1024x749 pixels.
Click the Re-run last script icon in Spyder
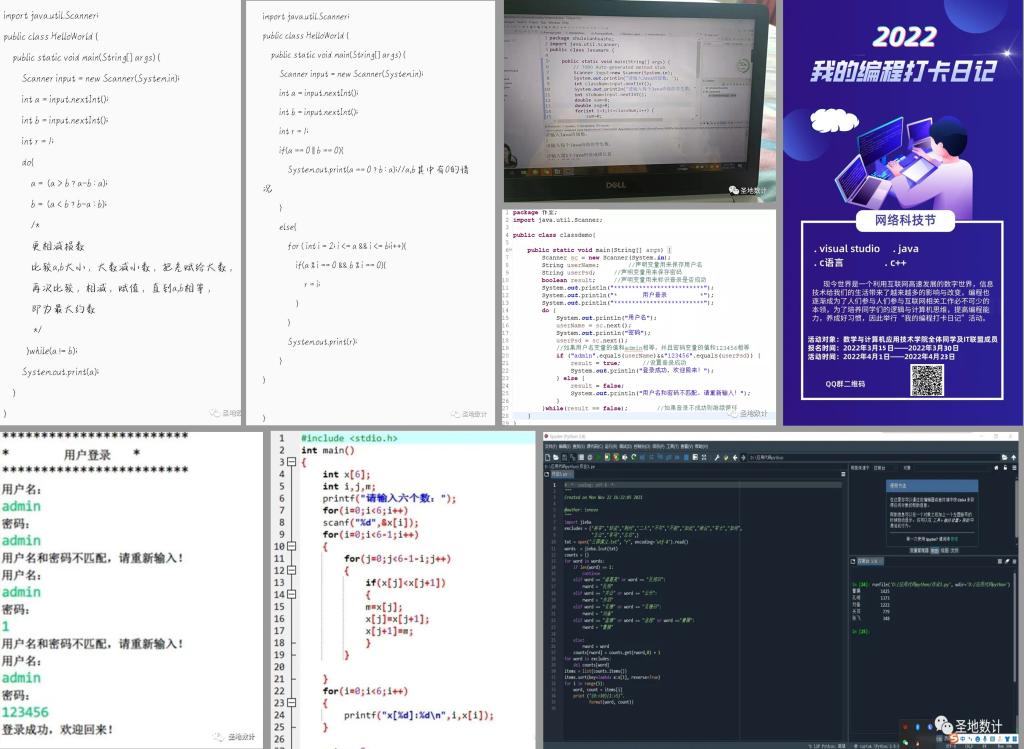click(633, 458)
